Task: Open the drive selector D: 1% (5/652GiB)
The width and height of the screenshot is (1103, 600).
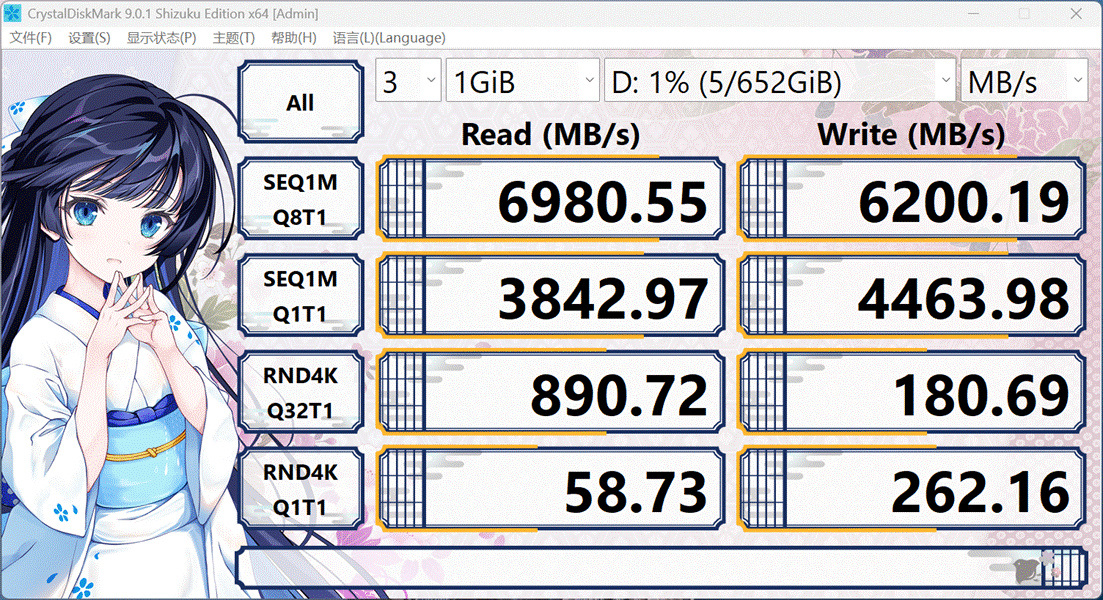Action: point(779,80)
